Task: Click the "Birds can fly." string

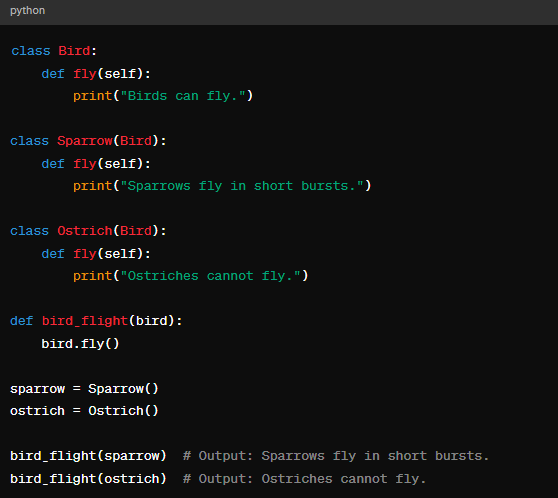Action: pos(183,96)
